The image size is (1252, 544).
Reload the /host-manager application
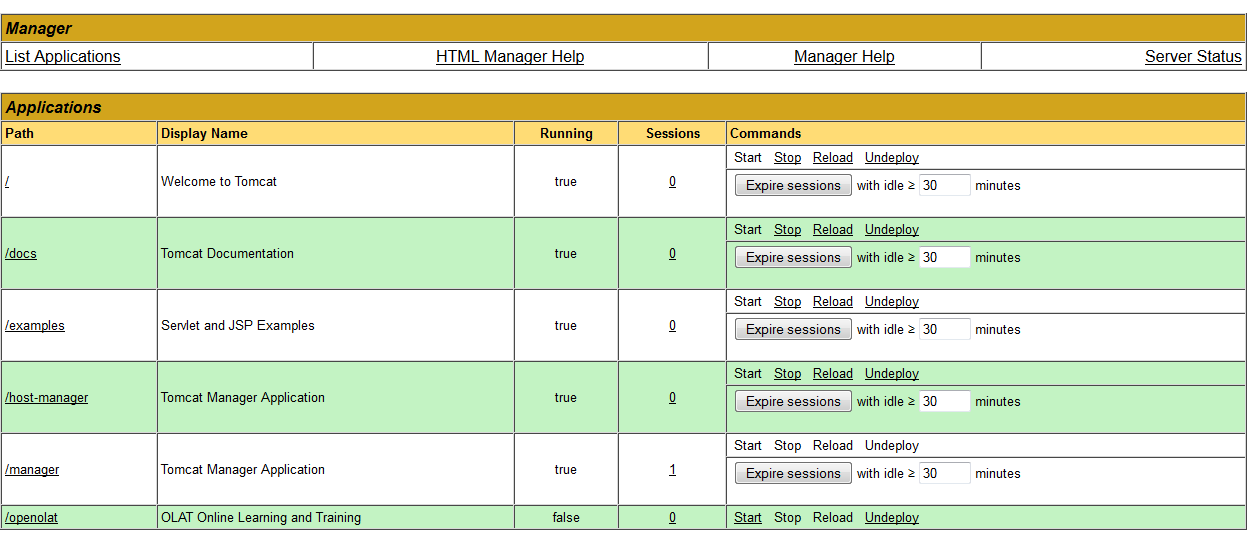(x=833, y=374)
